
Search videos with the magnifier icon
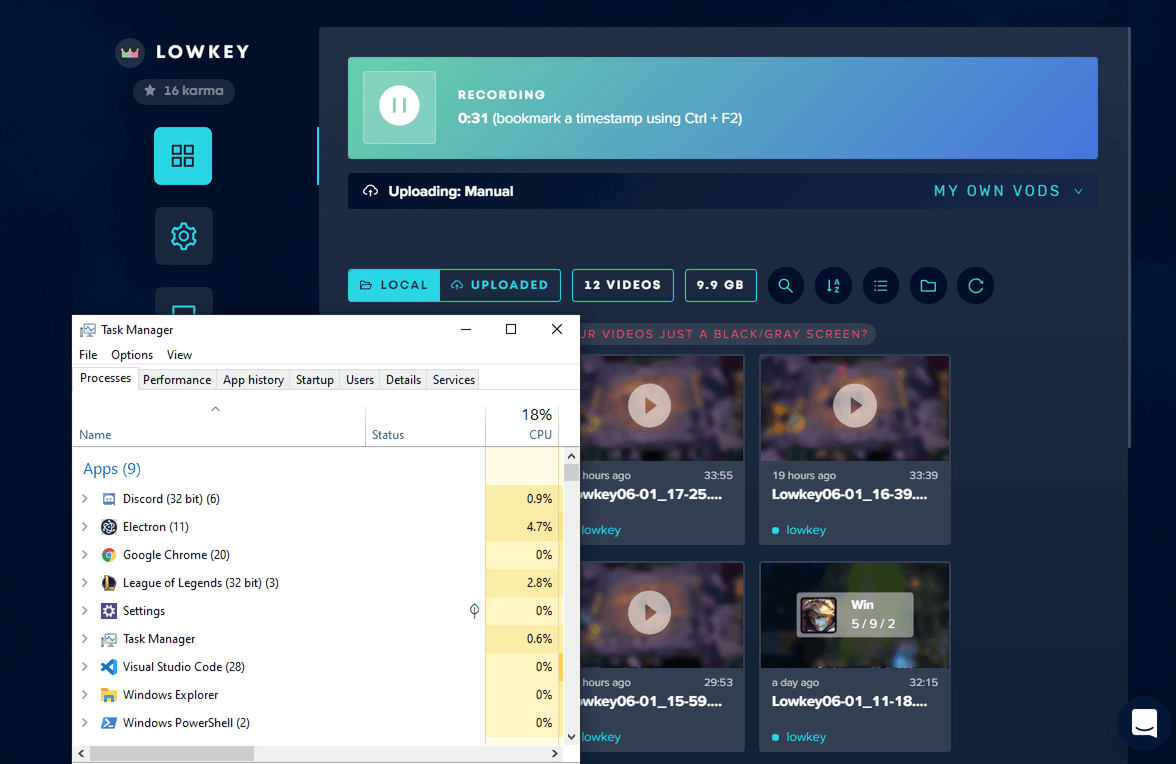click(785, 286)
